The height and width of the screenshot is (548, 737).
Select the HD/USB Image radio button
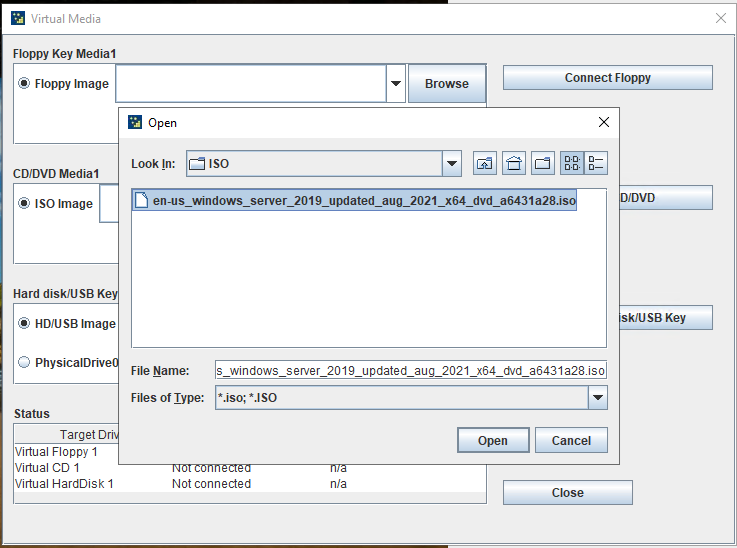coord(25,323)
